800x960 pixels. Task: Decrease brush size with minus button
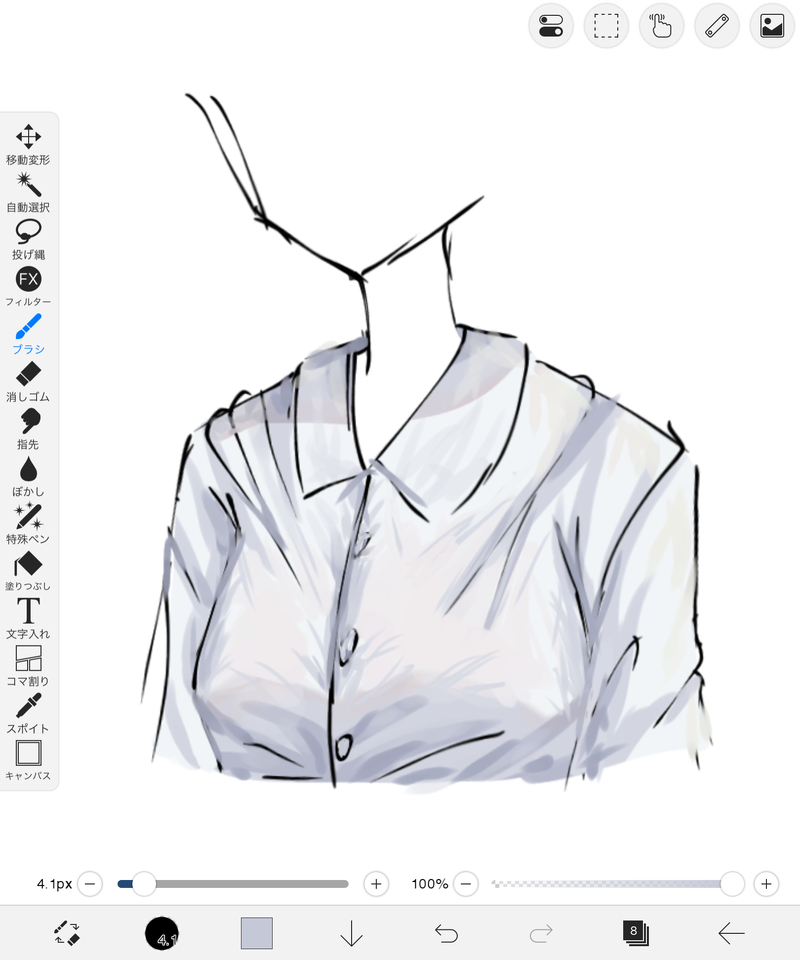click(90, 884)
